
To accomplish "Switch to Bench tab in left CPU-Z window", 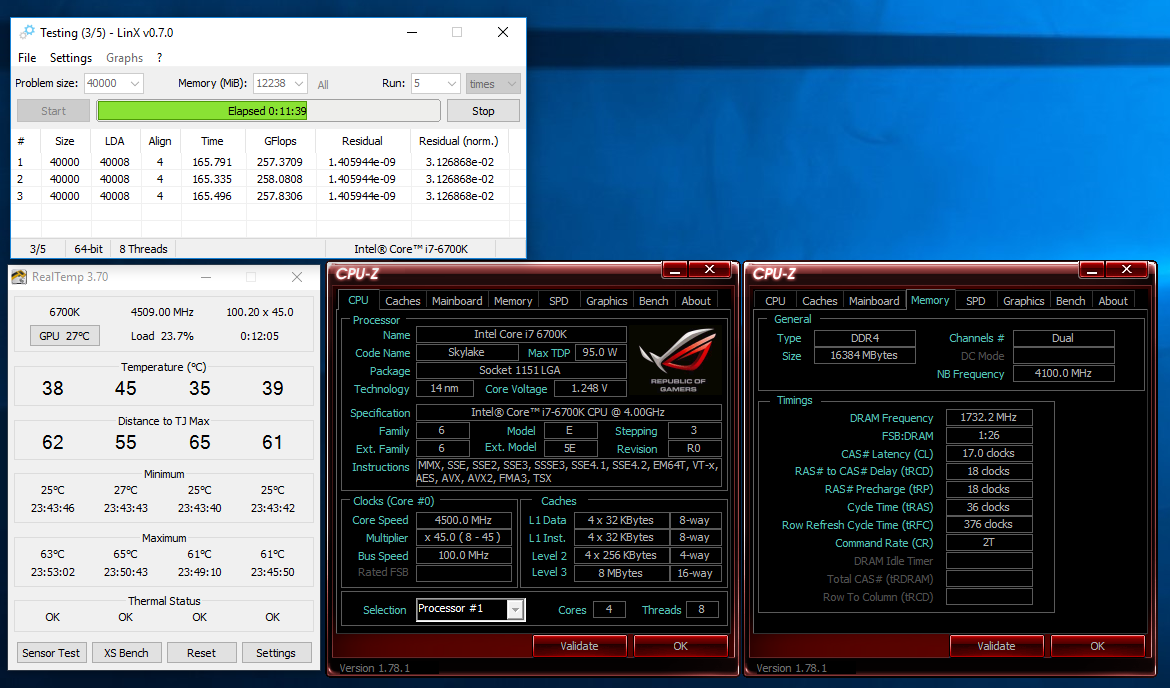I will [654, 301].
